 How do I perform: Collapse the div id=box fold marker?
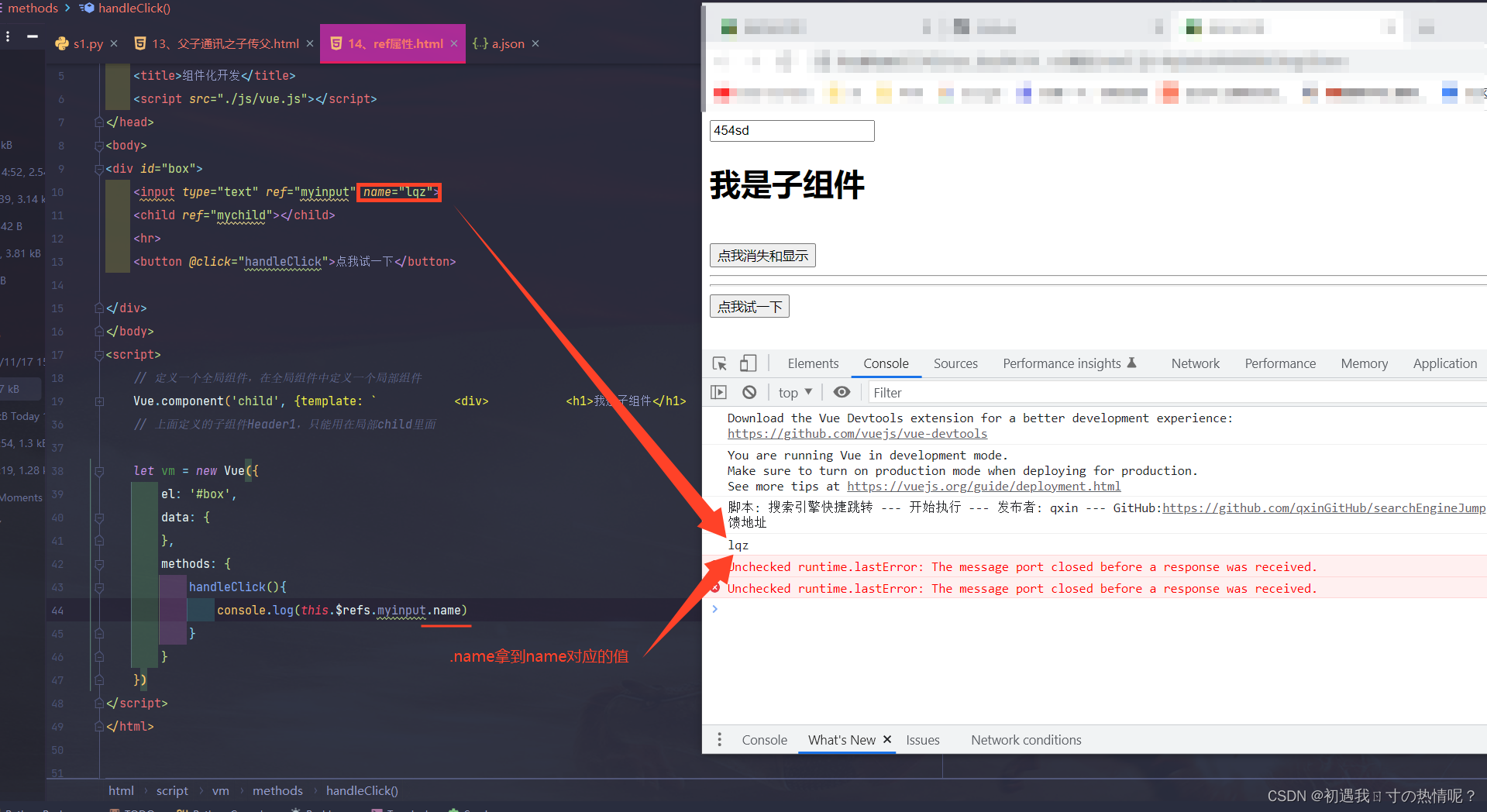pyautogui.click(x=99, y=168)
